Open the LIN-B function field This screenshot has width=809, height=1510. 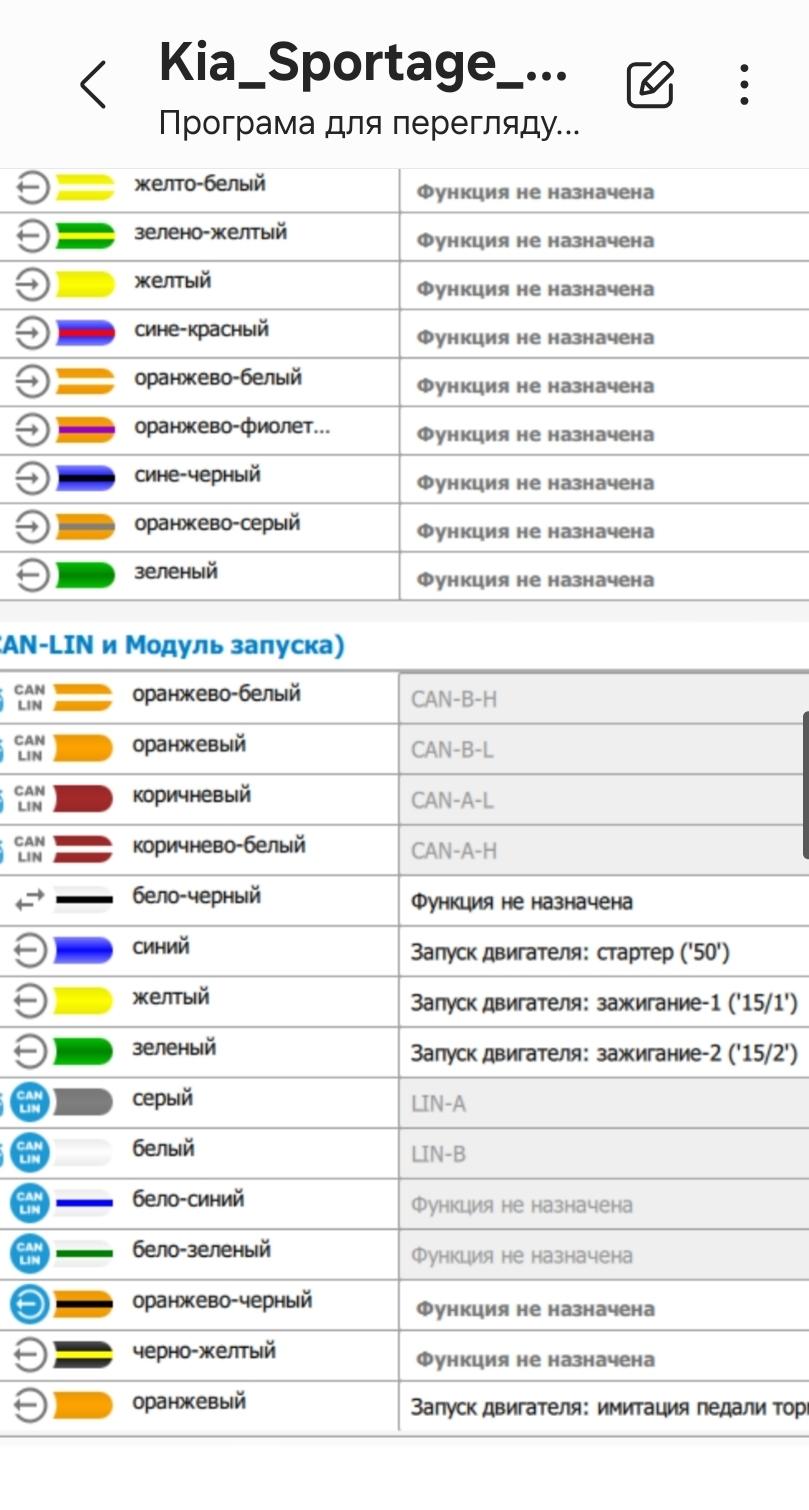click(604, 1153)
